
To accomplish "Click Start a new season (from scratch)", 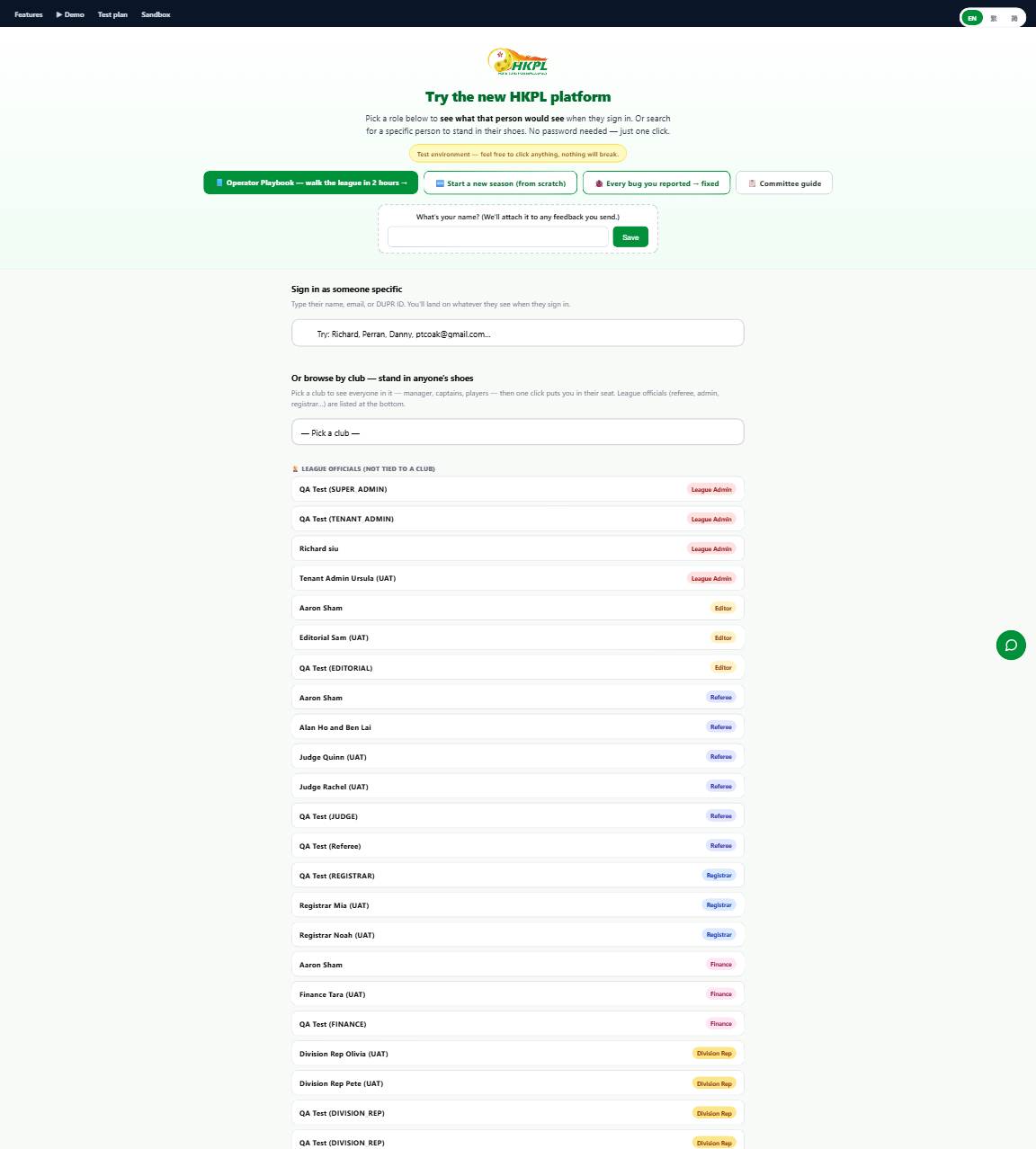I will point(501,183).
